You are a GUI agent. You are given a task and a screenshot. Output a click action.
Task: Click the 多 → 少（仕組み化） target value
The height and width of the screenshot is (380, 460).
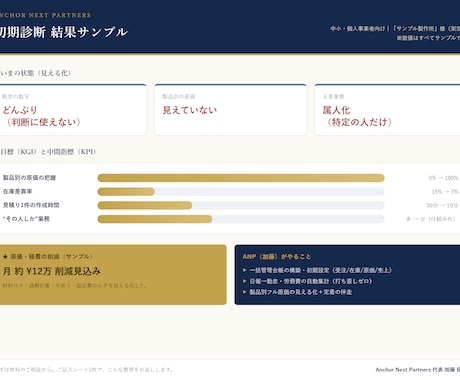click(430, 219)
